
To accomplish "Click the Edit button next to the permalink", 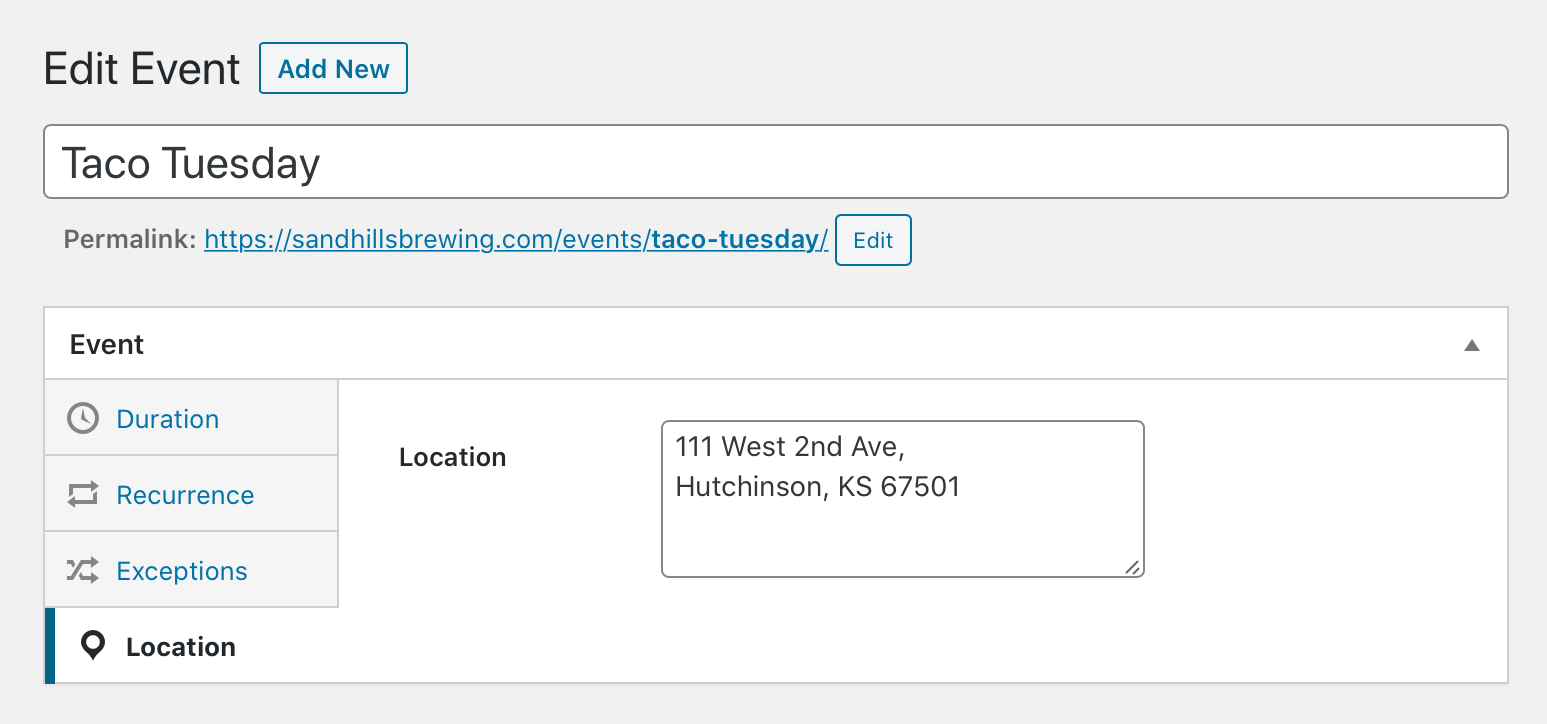I will click(873, 240).
